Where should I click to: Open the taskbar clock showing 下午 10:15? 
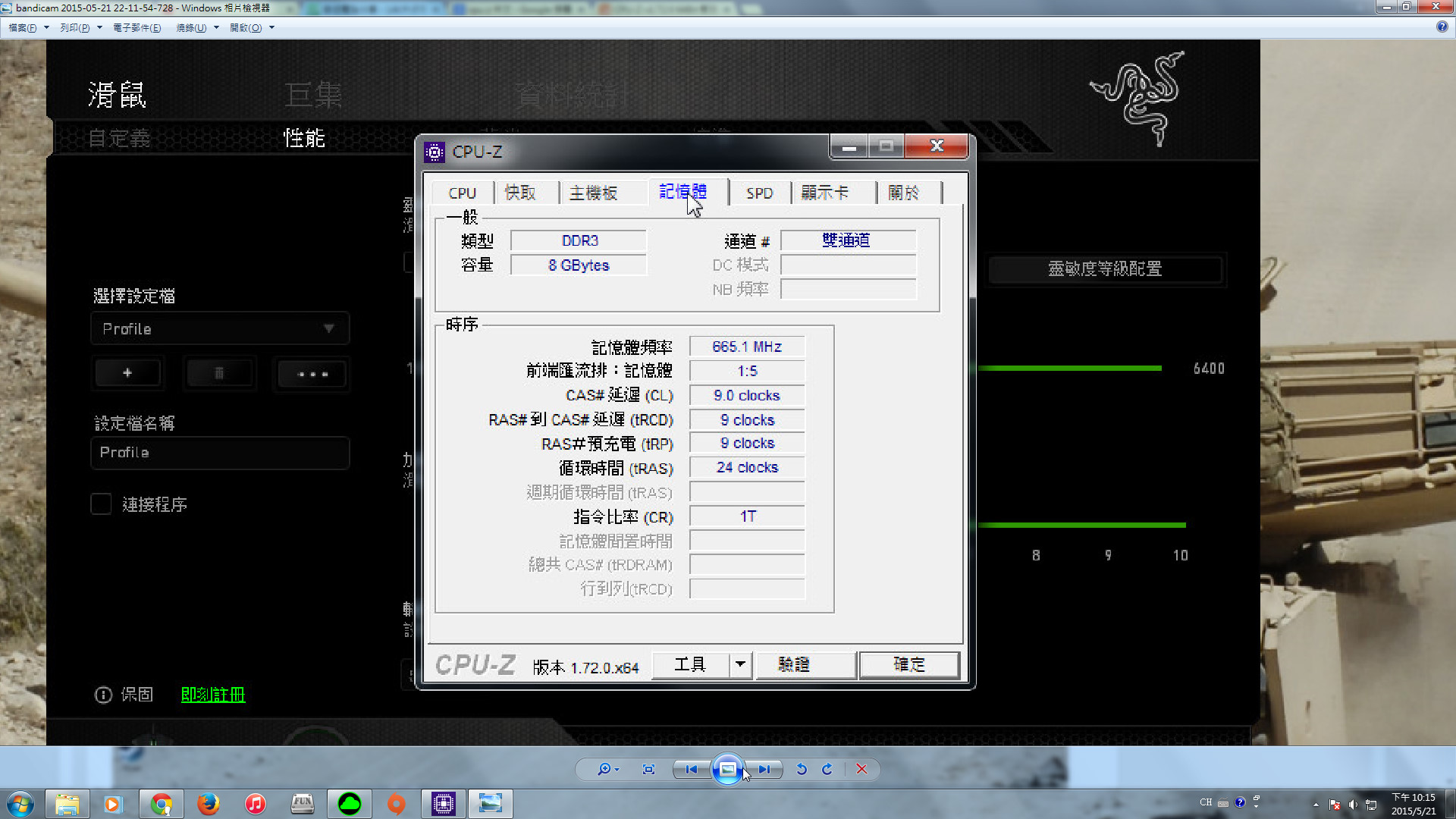point(1413,804)
